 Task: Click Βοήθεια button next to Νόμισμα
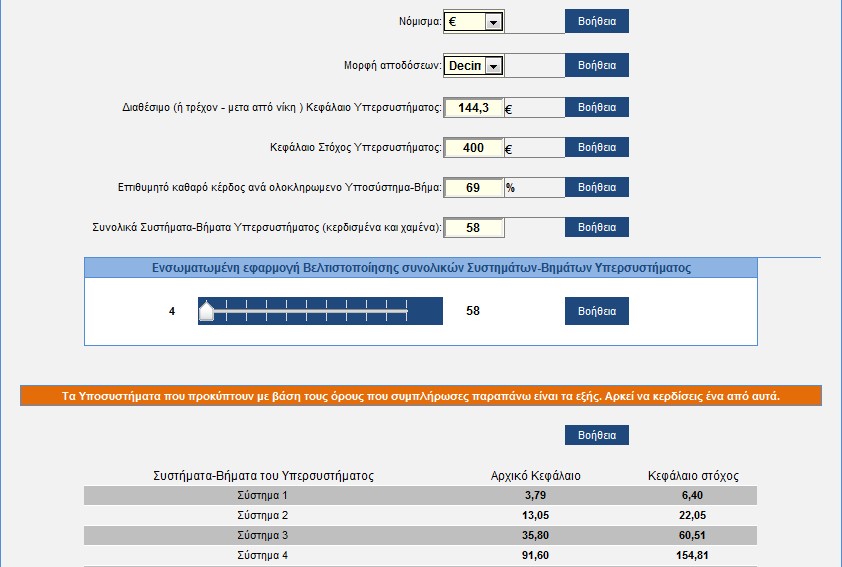point(597,21)
